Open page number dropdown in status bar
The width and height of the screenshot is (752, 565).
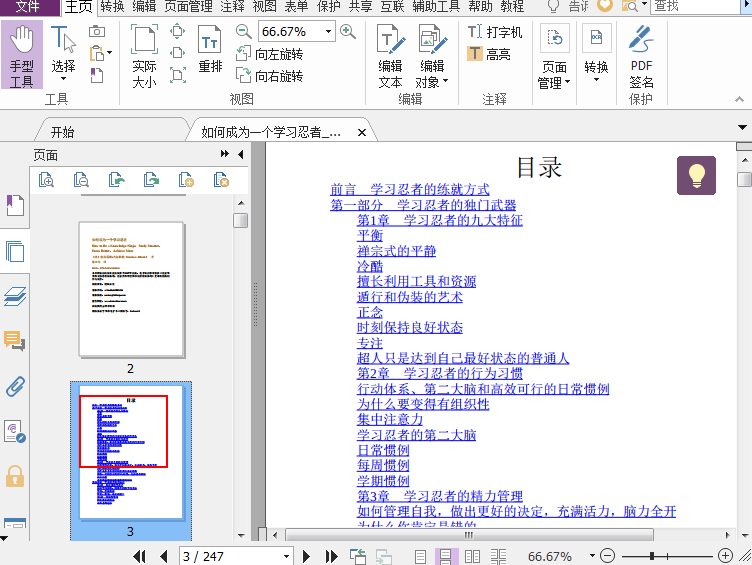tap(286, 556)
